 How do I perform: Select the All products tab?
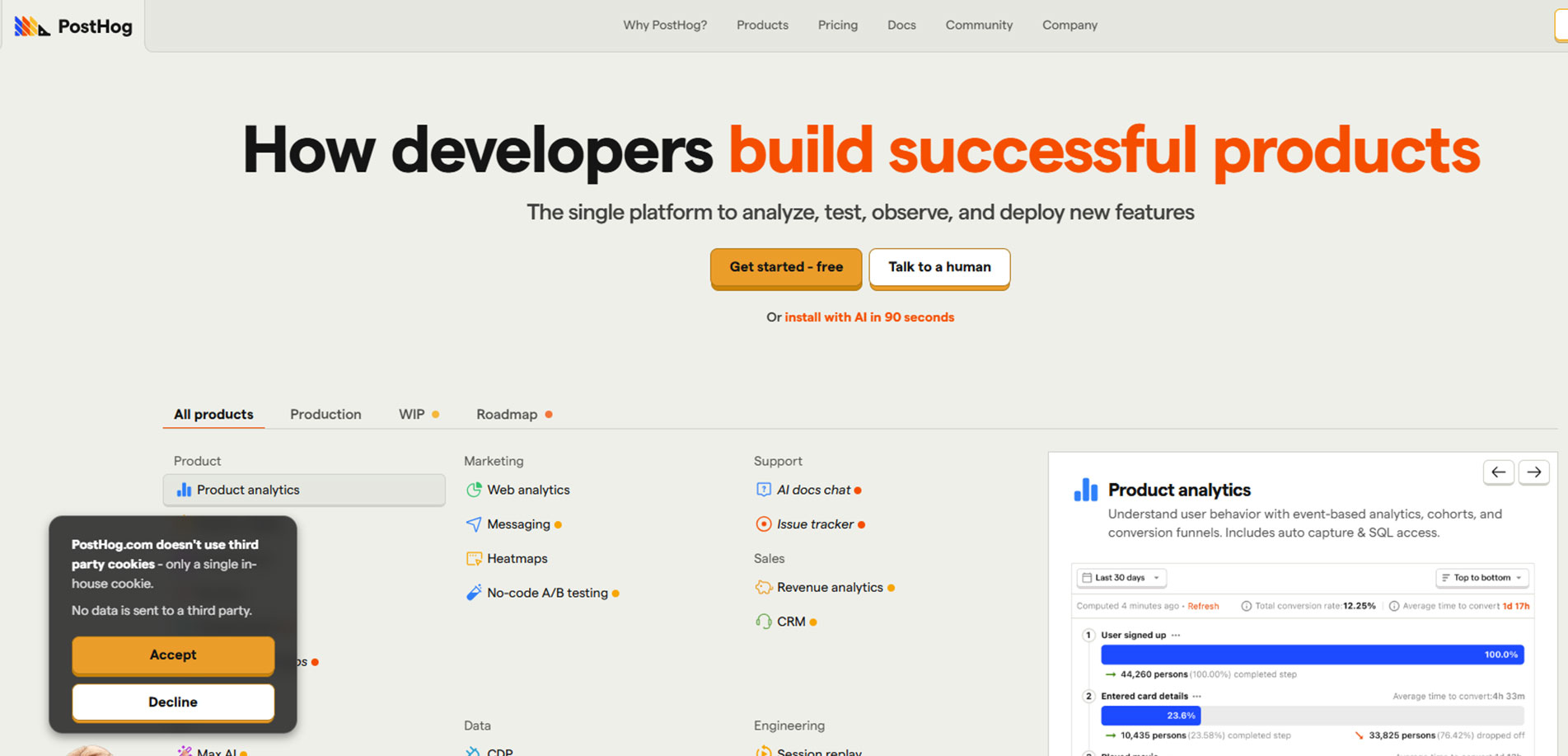coord(213,414)
